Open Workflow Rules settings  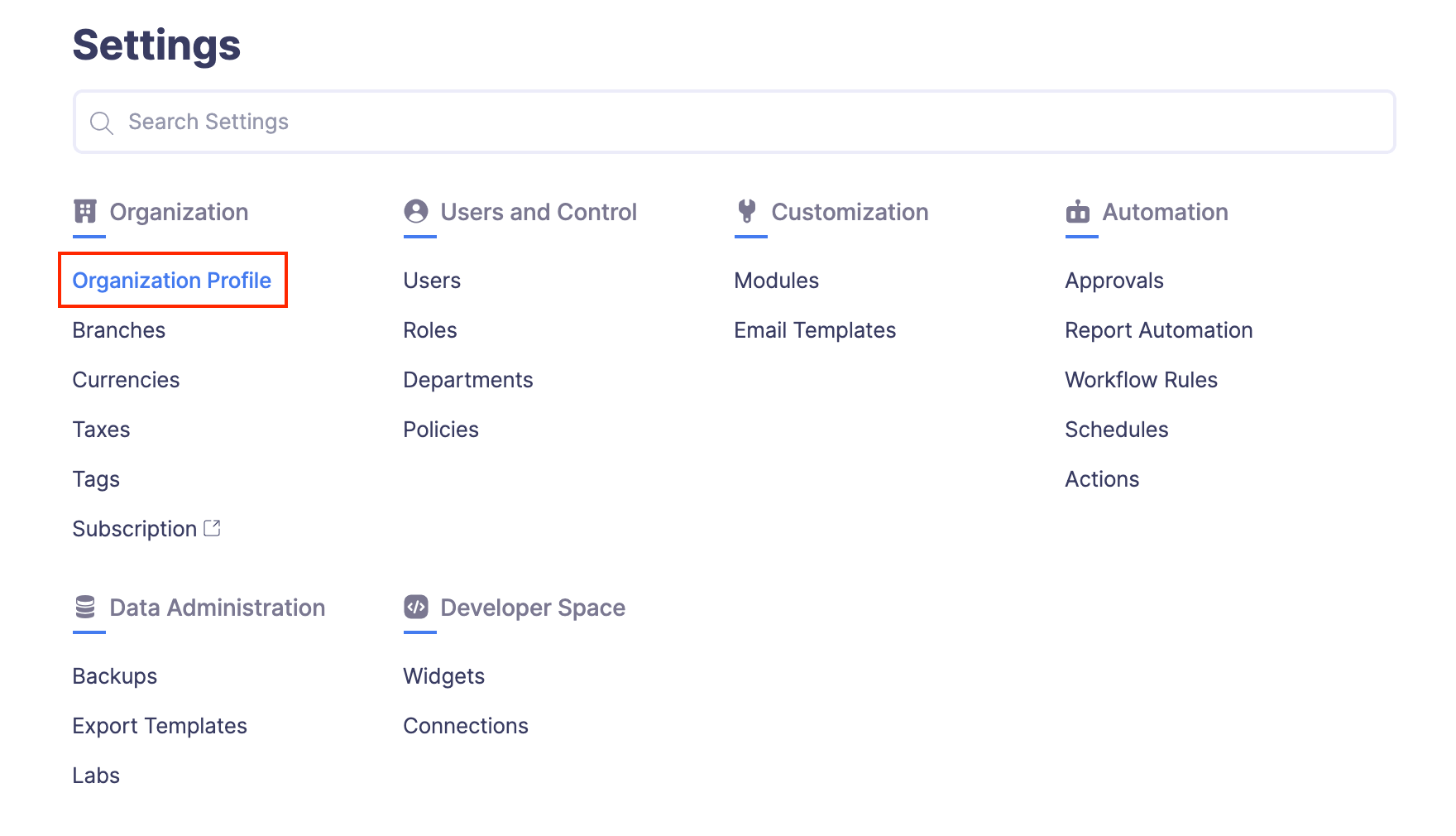1142,380
